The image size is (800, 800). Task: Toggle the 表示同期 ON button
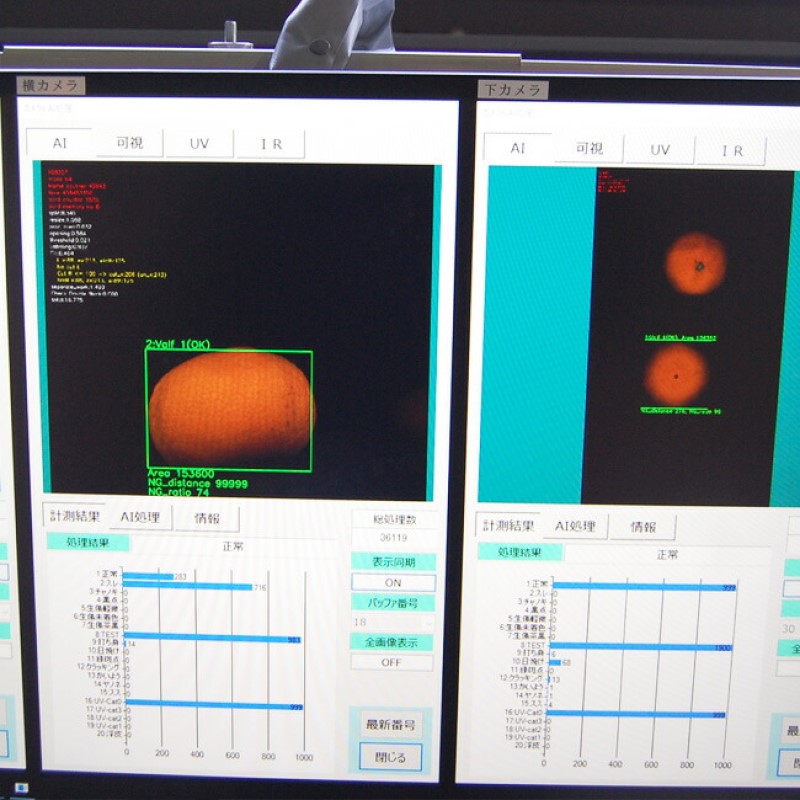click(393, 582)
